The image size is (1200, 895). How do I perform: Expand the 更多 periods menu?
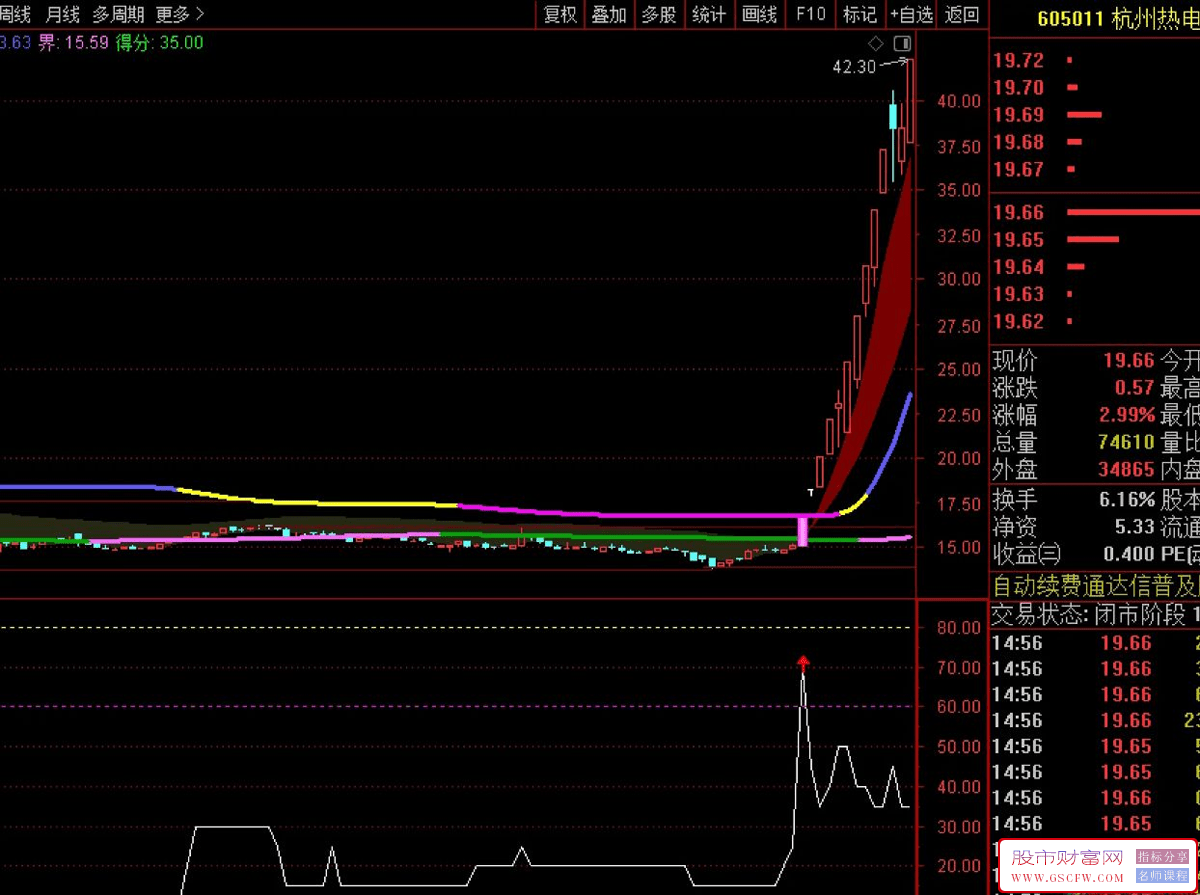point(180,14)
